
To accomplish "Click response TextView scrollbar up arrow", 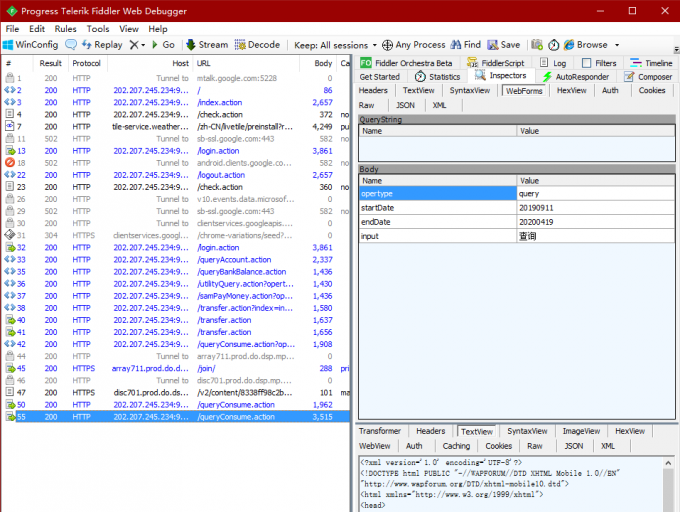I will pyautogui.click(x=669, y=463).
